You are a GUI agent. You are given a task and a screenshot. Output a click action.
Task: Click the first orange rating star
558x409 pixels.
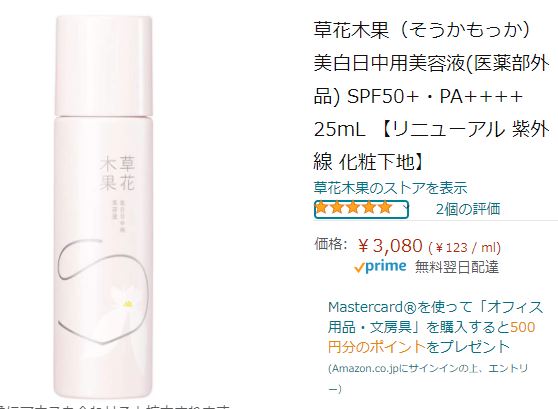tap(322, 207)
